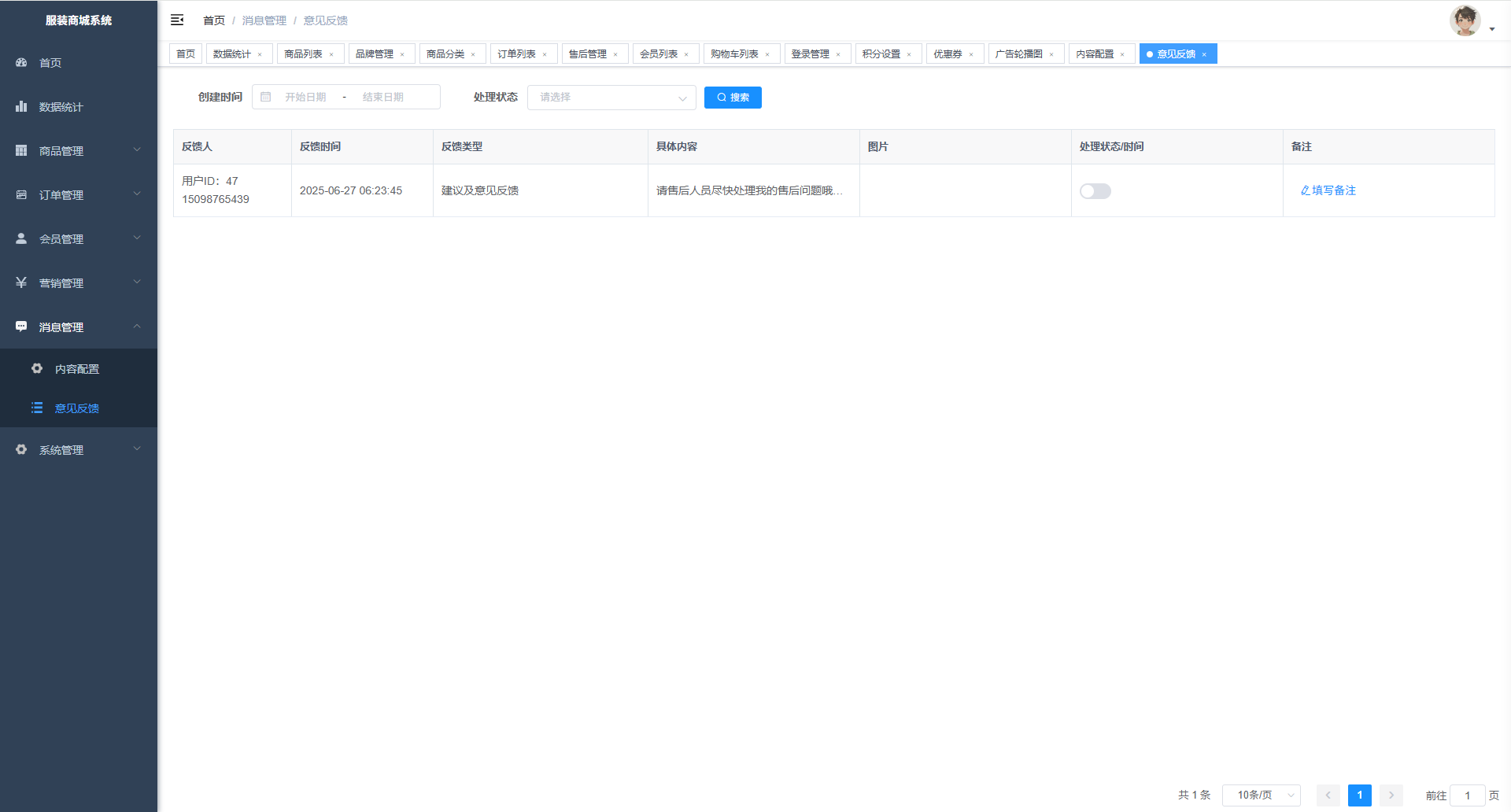Screen dimensions: 1511x812
Task: Open the user avatar menu
Action: click(1465, 21)
